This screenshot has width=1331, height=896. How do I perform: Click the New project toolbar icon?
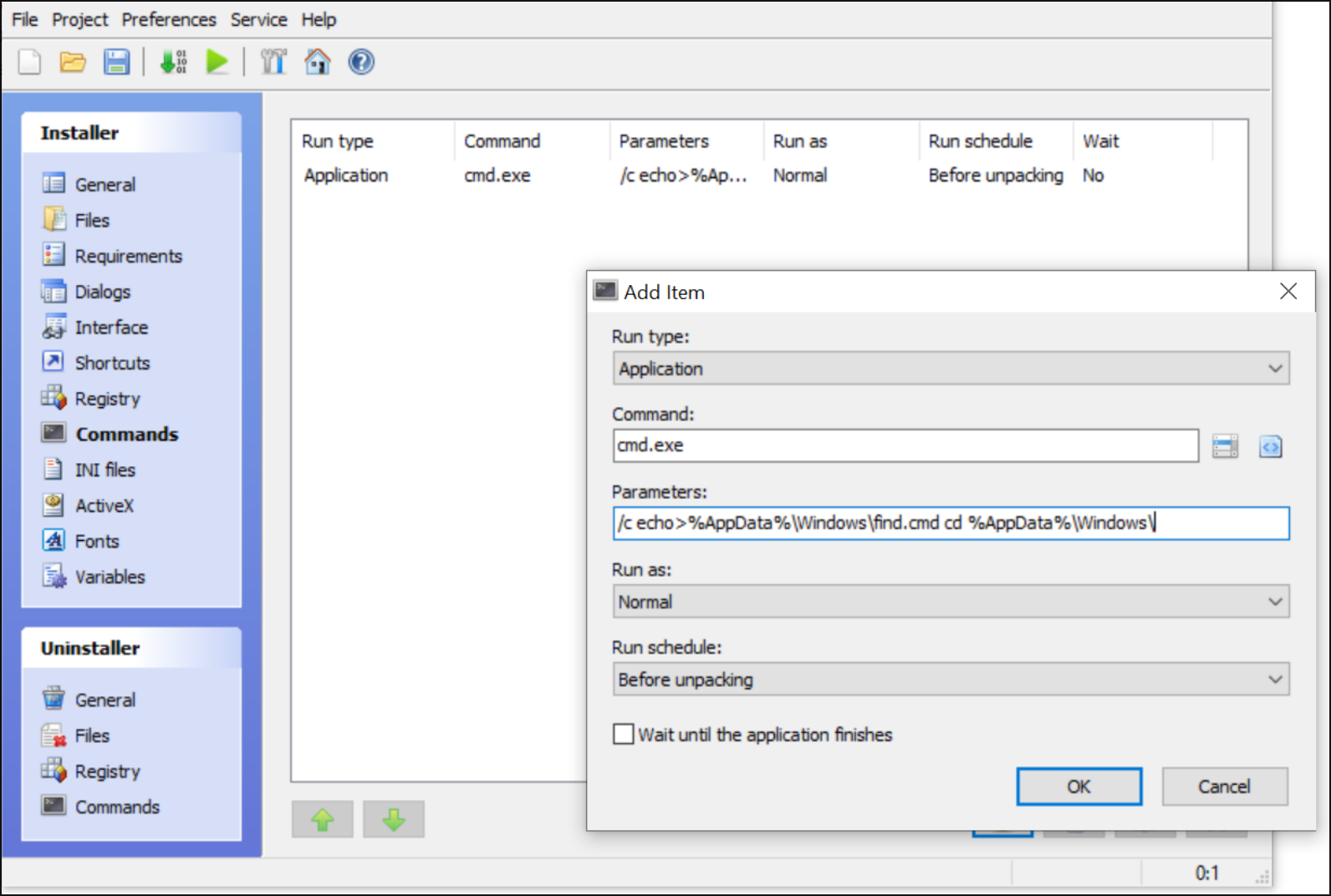pyautogui.click(x=30, y=62)
